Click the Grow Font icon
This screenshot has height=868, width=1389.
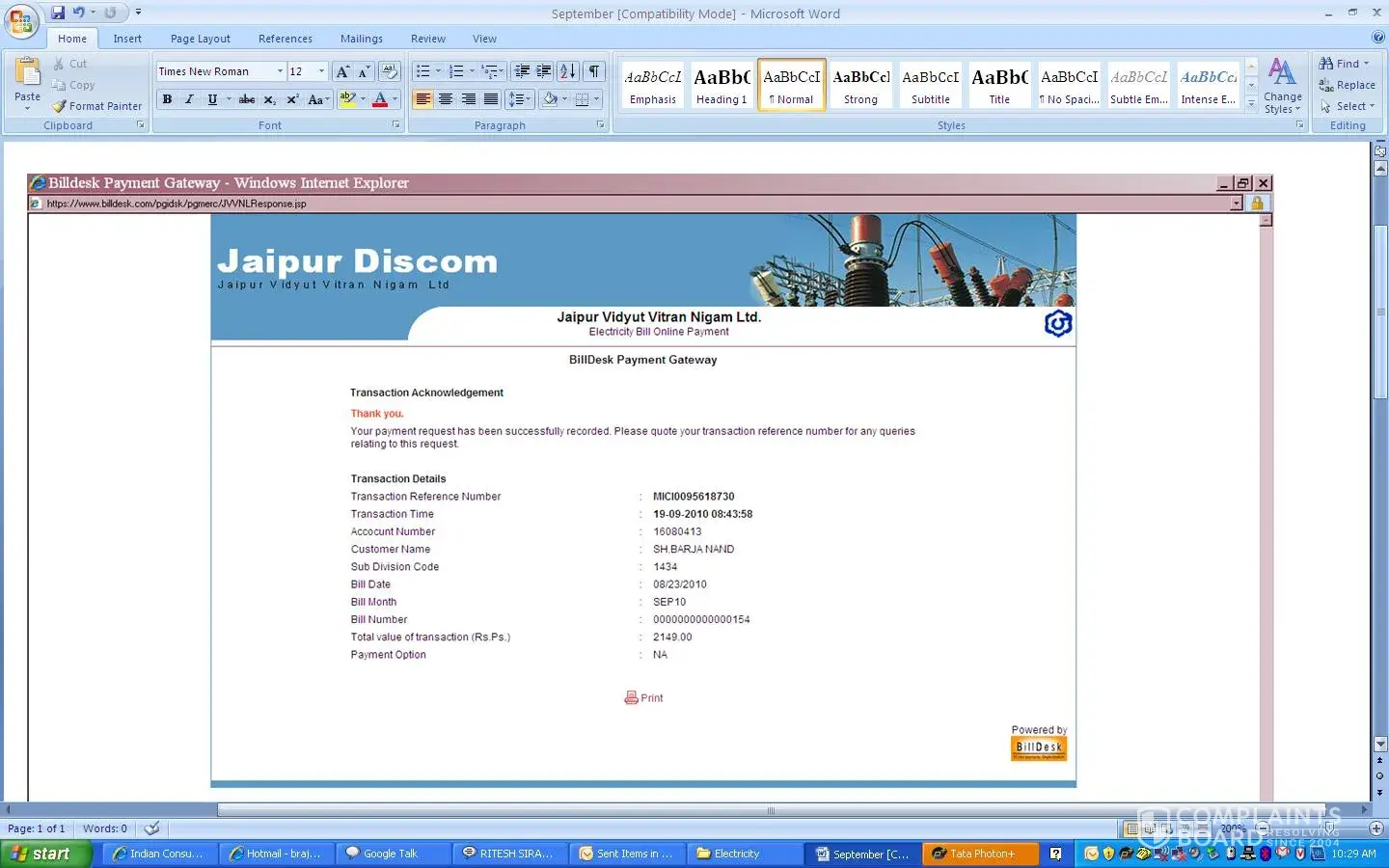point(342,71)
